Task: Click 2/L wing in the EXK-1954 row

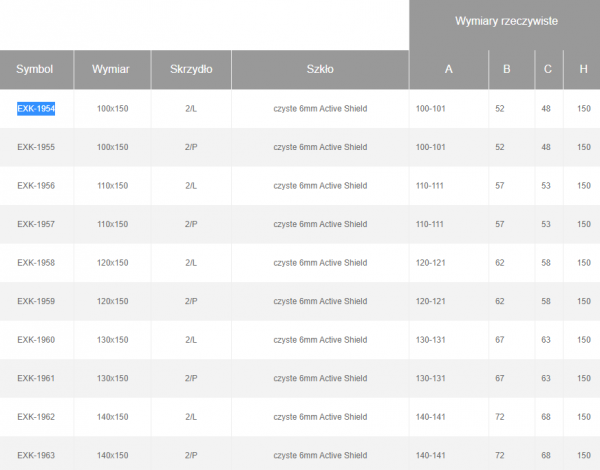Action: (x=191, y=109)
